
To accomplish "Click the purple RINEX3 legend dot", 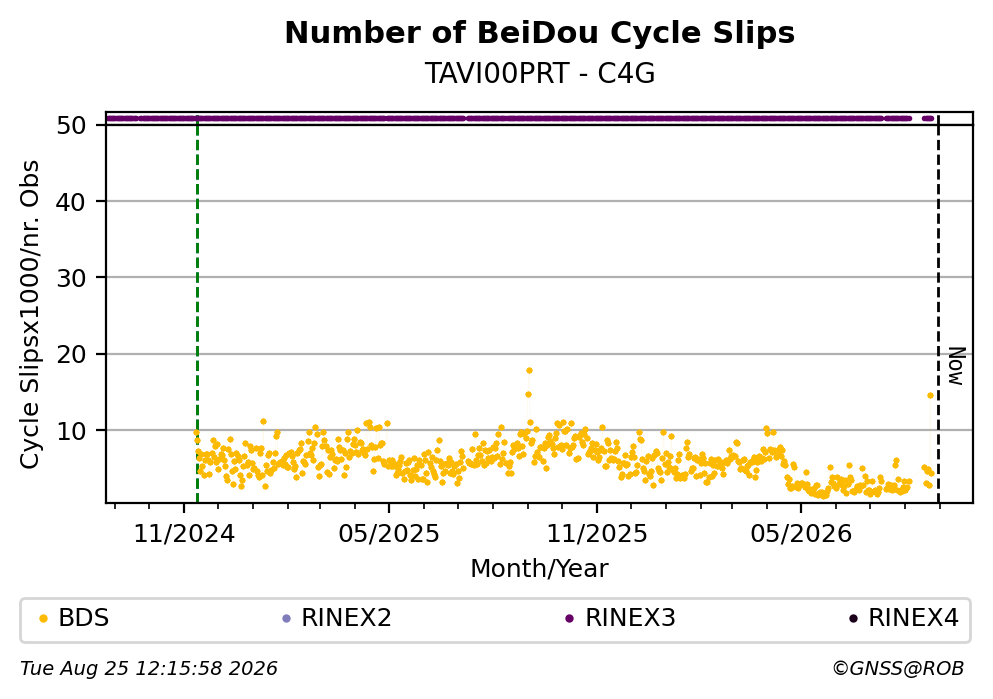I will pos(569,619).
